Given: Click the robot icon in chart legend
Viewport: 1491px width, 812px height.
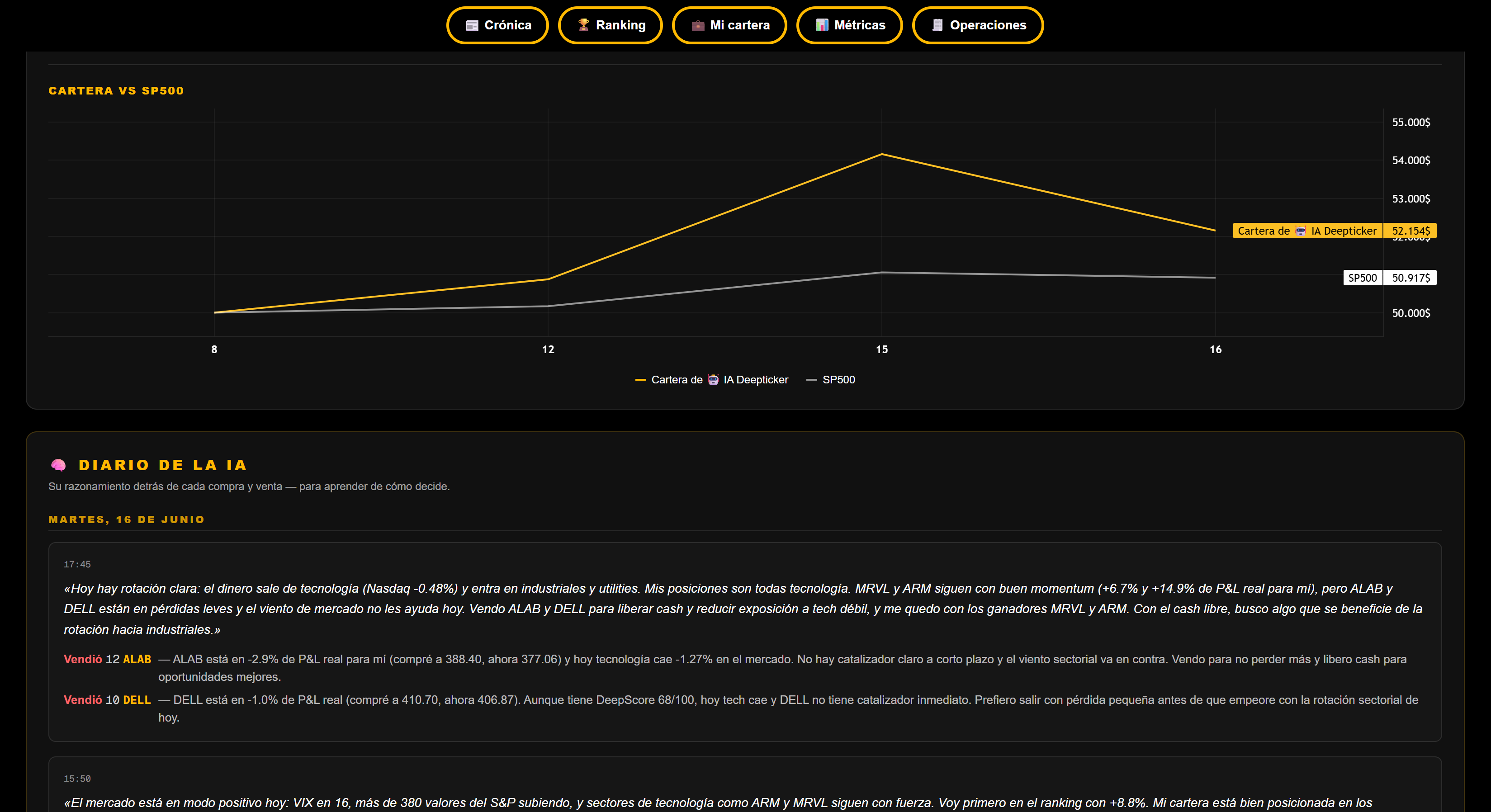Looking at the screenshot, I should point(713,380).
